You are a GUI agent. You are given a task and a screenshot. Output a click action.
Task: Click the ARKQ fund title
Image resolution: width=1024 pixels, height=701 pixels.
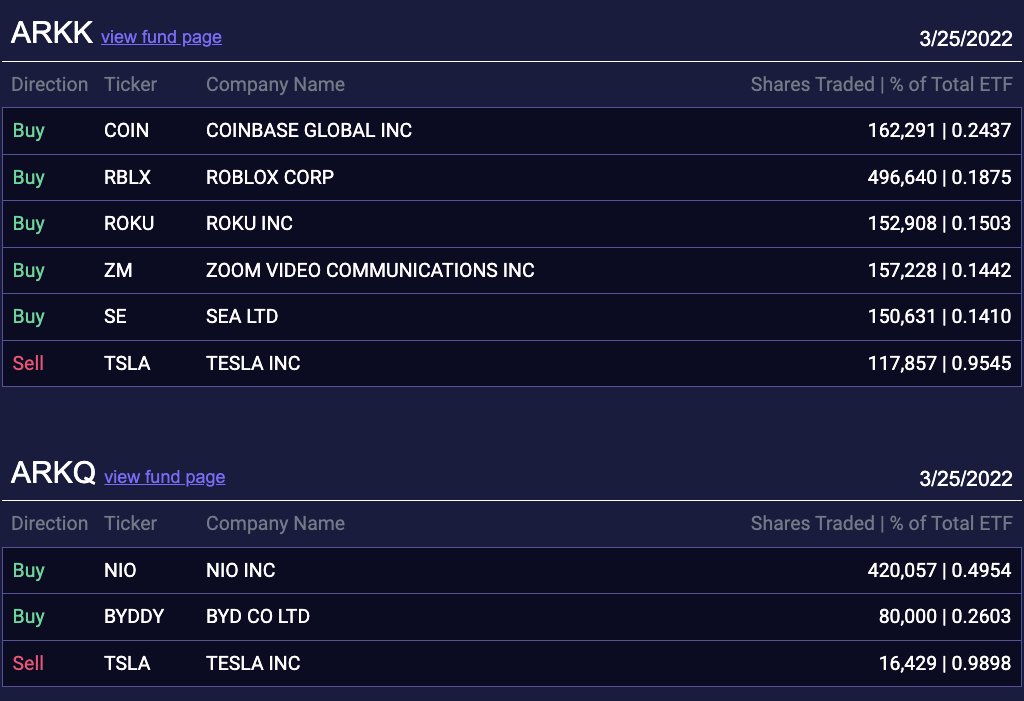pyautogui.click(x=54, y=472)
